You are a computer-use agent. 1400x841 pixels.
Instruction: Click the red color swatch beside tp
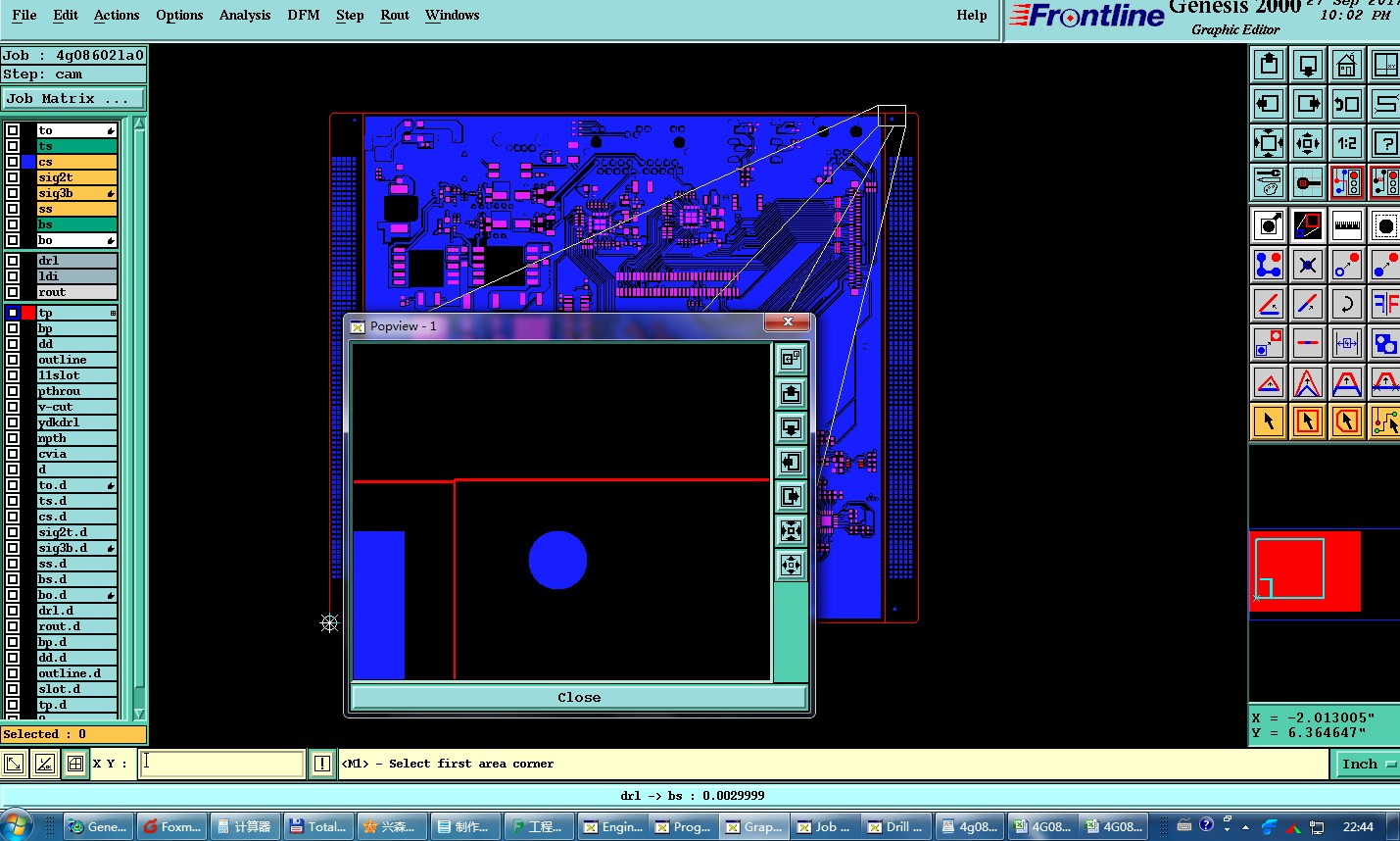click(28, 313)
